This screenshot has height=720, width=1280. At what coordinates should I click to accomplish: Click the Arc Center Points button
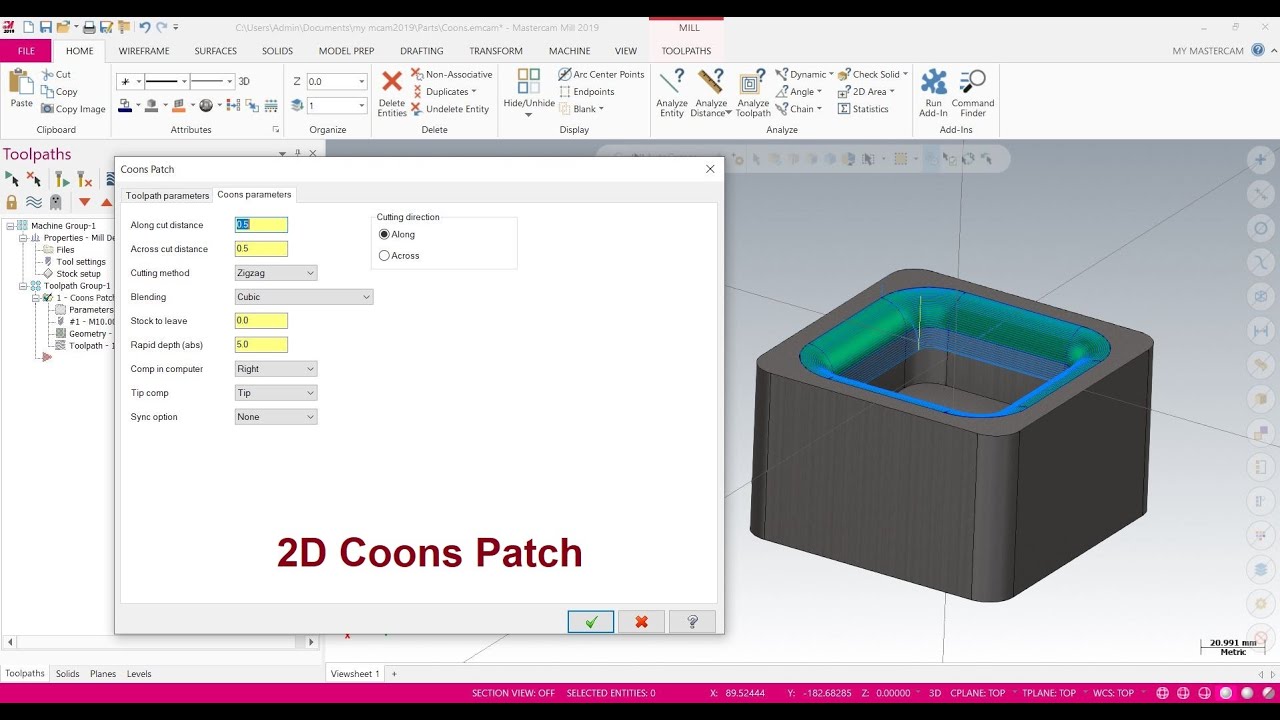(x=601, y=75)
